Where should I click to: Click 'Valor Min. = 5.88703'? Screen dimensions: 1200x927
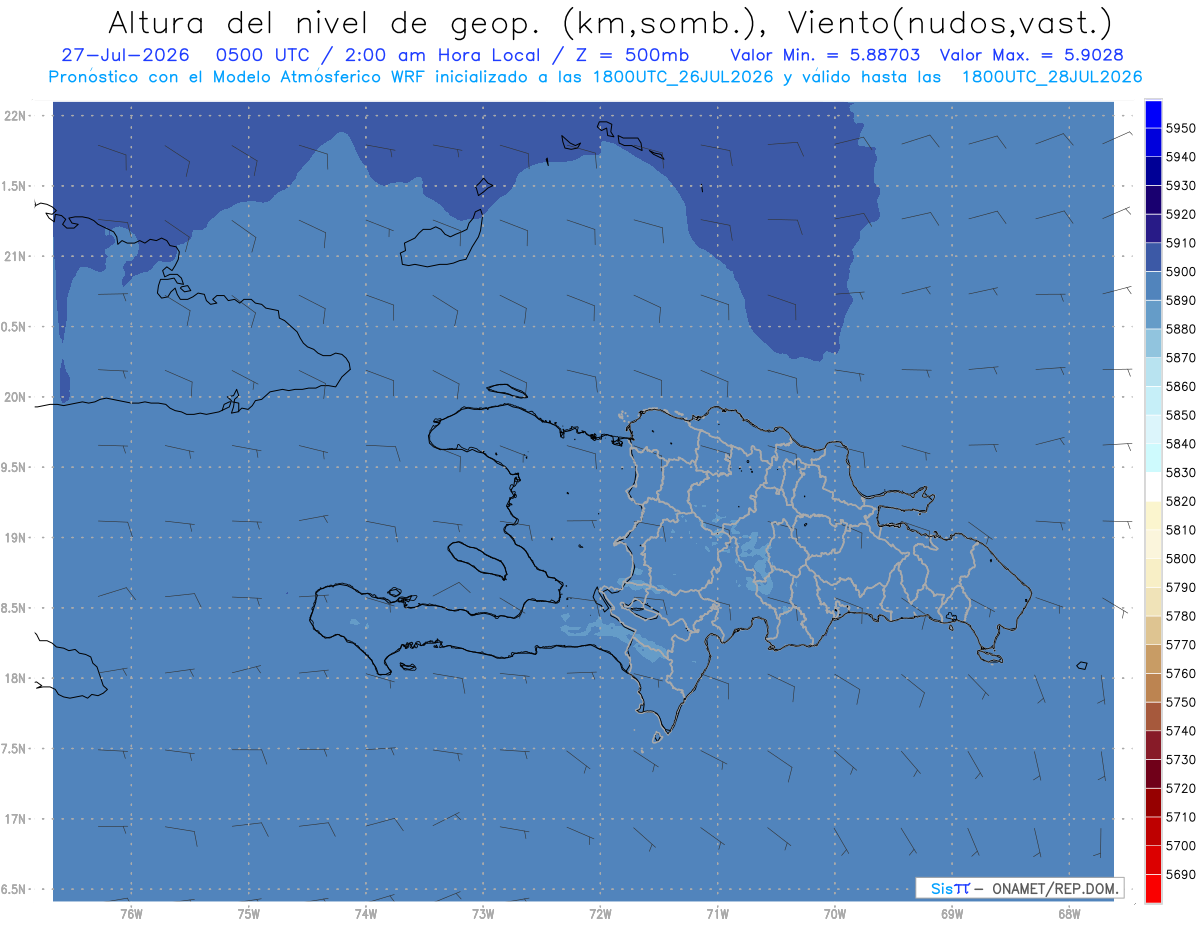click(x=825, y=55)
